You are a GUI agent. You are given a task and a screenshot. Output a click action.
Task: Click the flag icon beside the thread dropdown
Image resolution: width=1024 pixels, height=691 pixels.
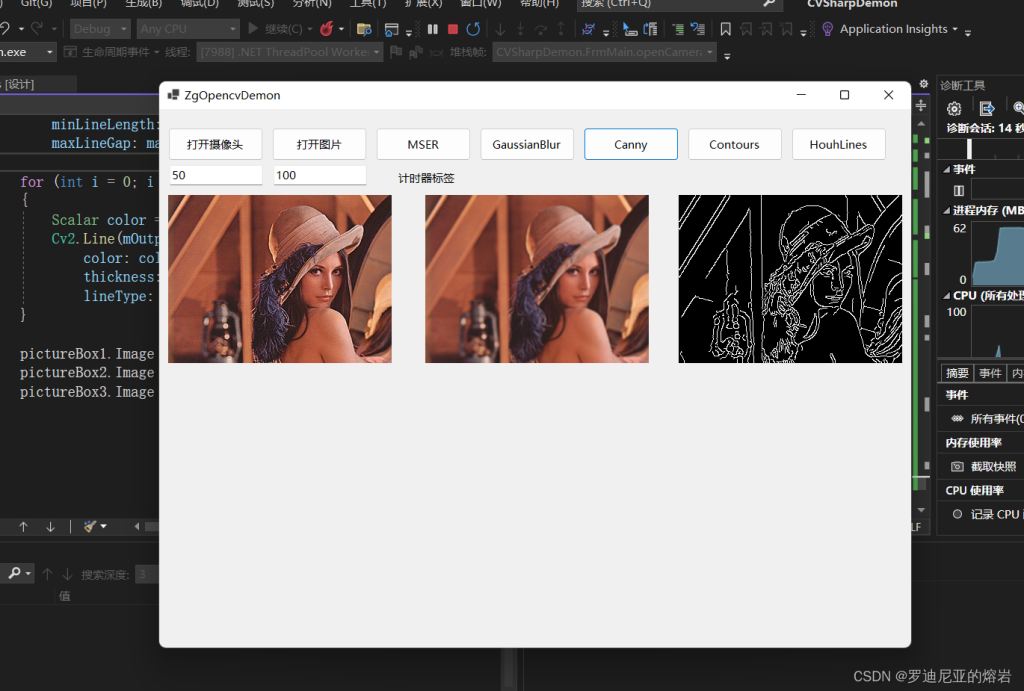(x=395, y=52)
